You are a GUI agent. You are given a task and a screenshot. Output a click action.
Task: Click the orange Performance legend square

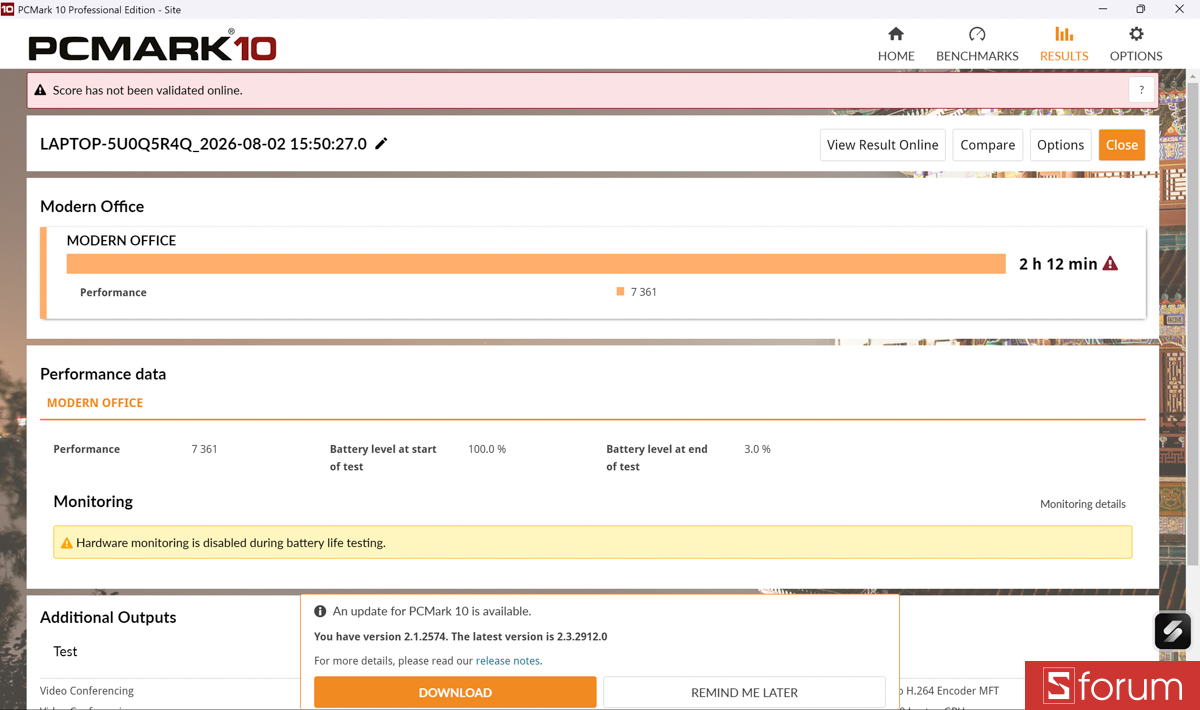620,292
